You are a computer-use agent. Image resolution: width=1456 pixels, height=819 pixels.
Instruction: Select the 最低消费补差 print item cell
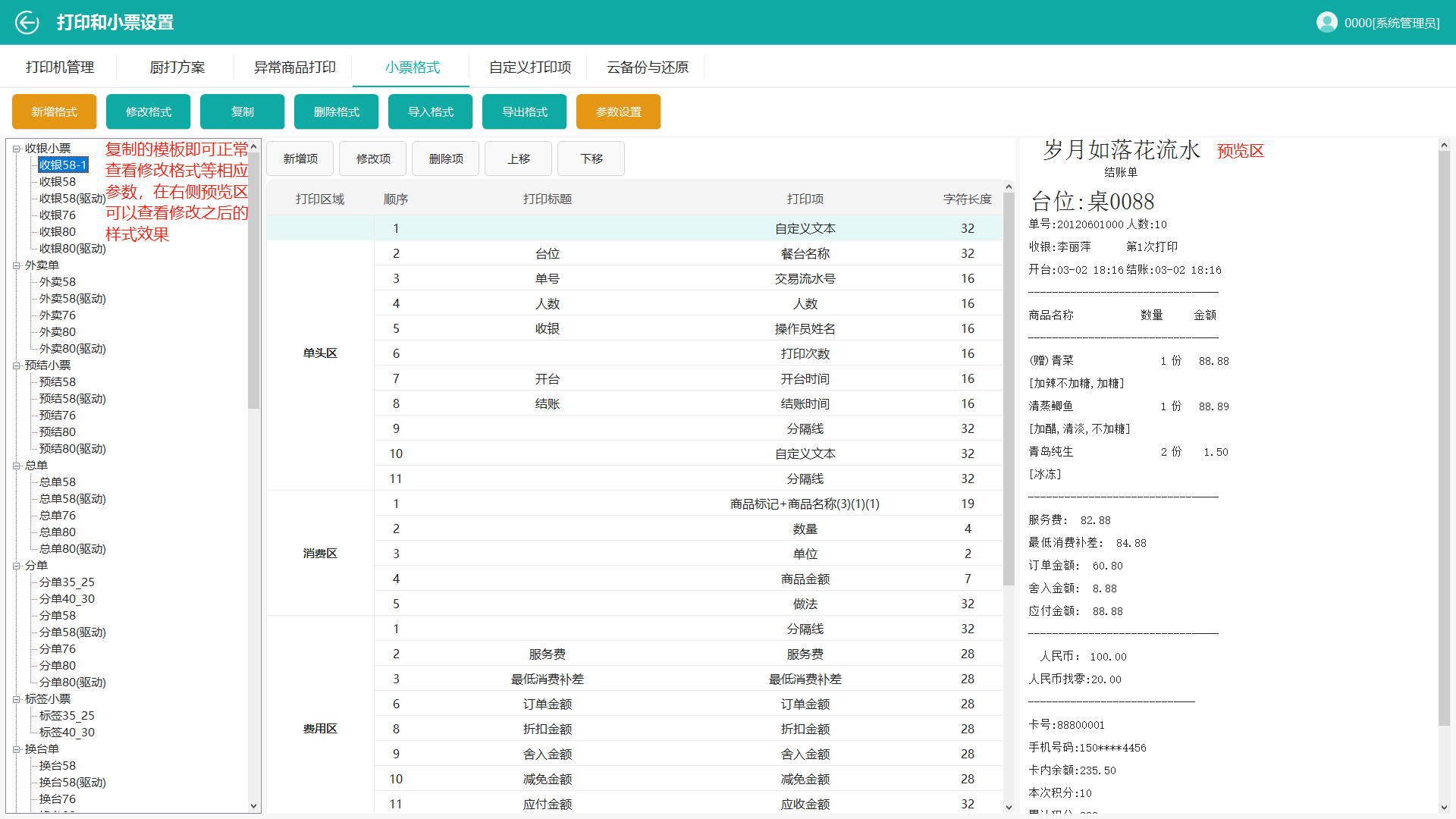coord(805,679)
